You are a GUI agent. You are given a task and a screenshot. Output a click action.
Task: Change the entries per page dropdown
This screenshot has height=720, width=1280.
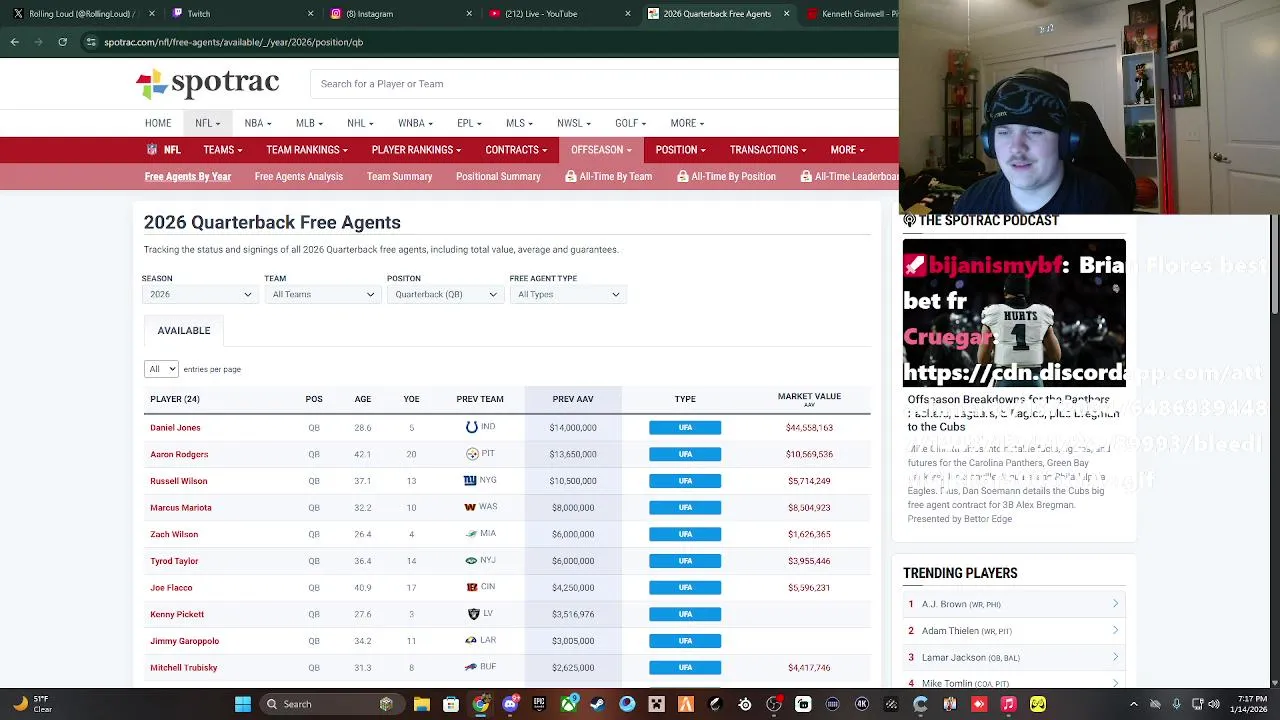point(161,369)
